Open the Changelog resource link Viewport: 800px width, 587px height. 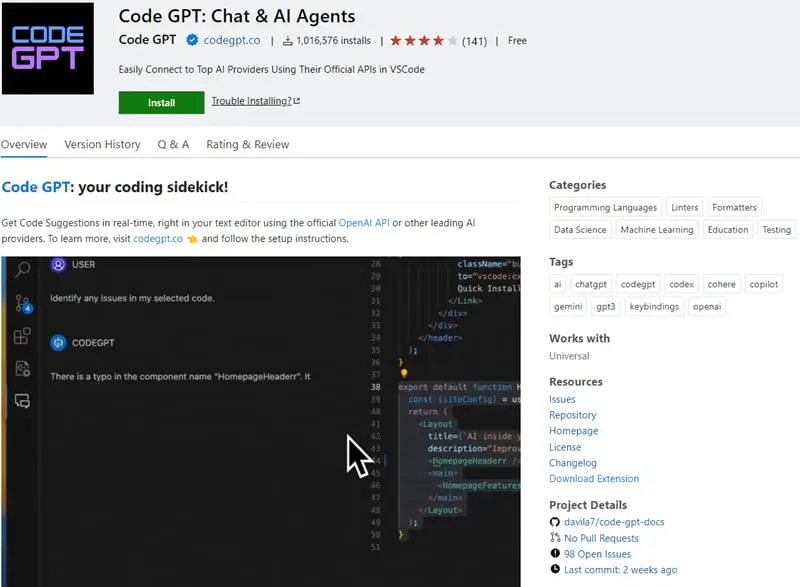click(572, 463)
